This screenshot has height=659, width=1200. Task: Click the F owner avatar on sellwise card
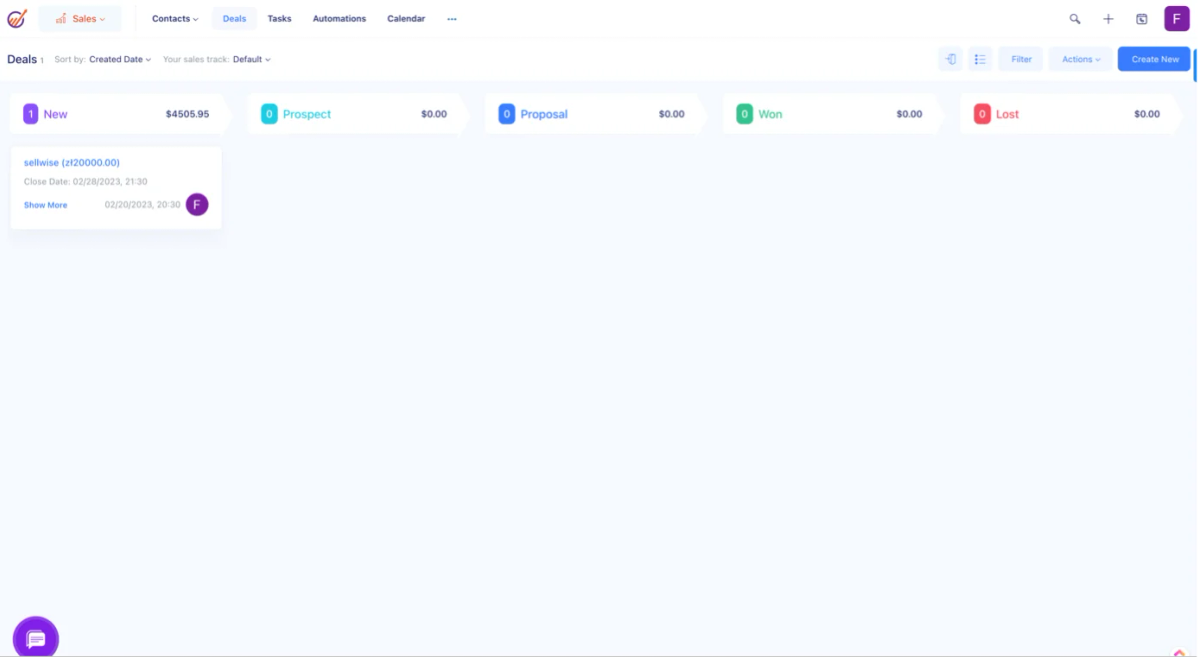pos(197,205)
